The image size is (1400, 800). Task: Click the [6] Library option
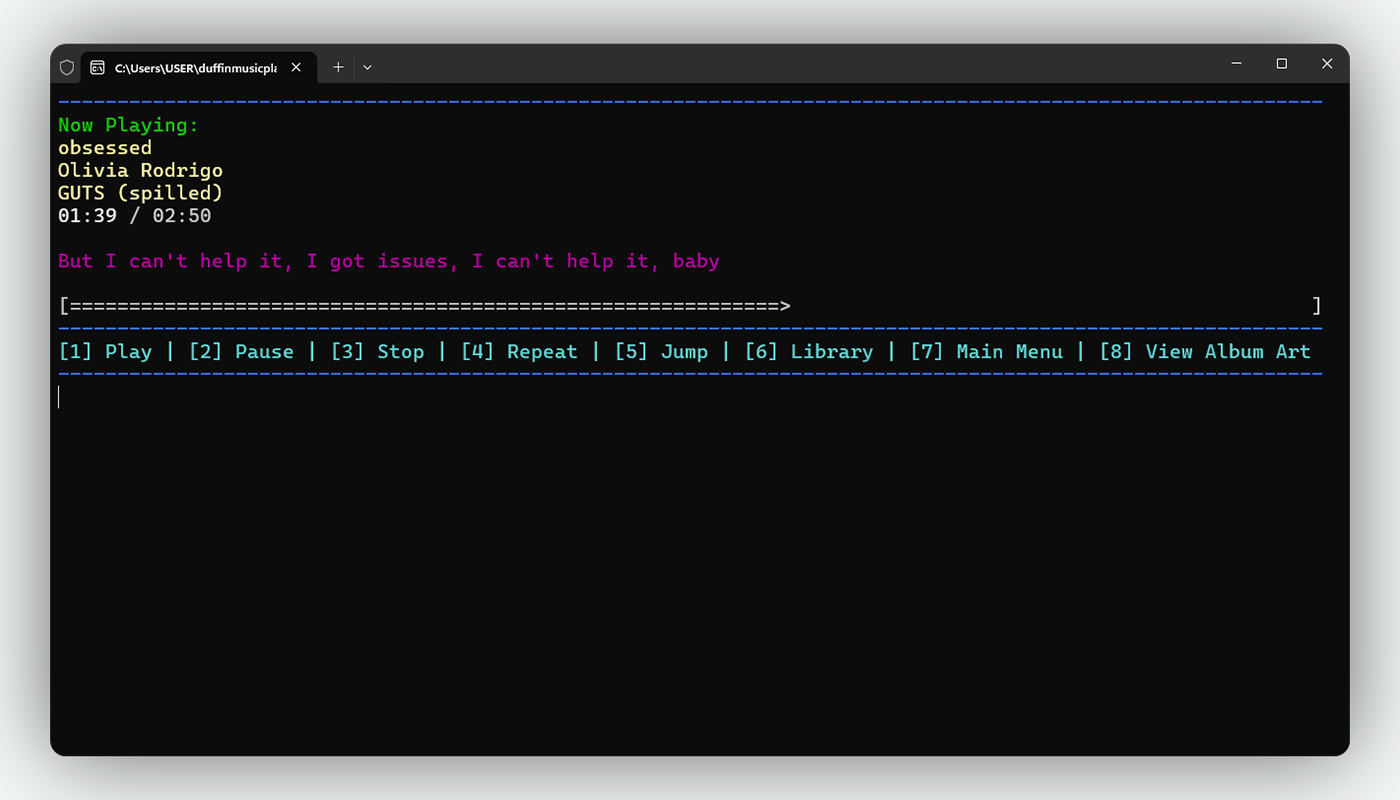coord(809,352)
